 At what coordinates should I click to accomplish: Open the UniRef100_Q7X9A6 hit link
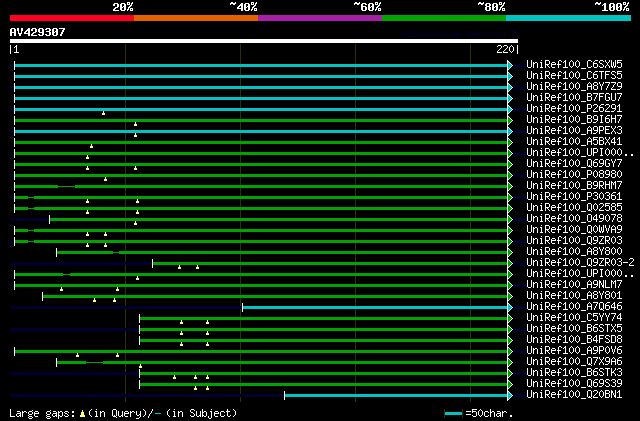coord(574,361)
